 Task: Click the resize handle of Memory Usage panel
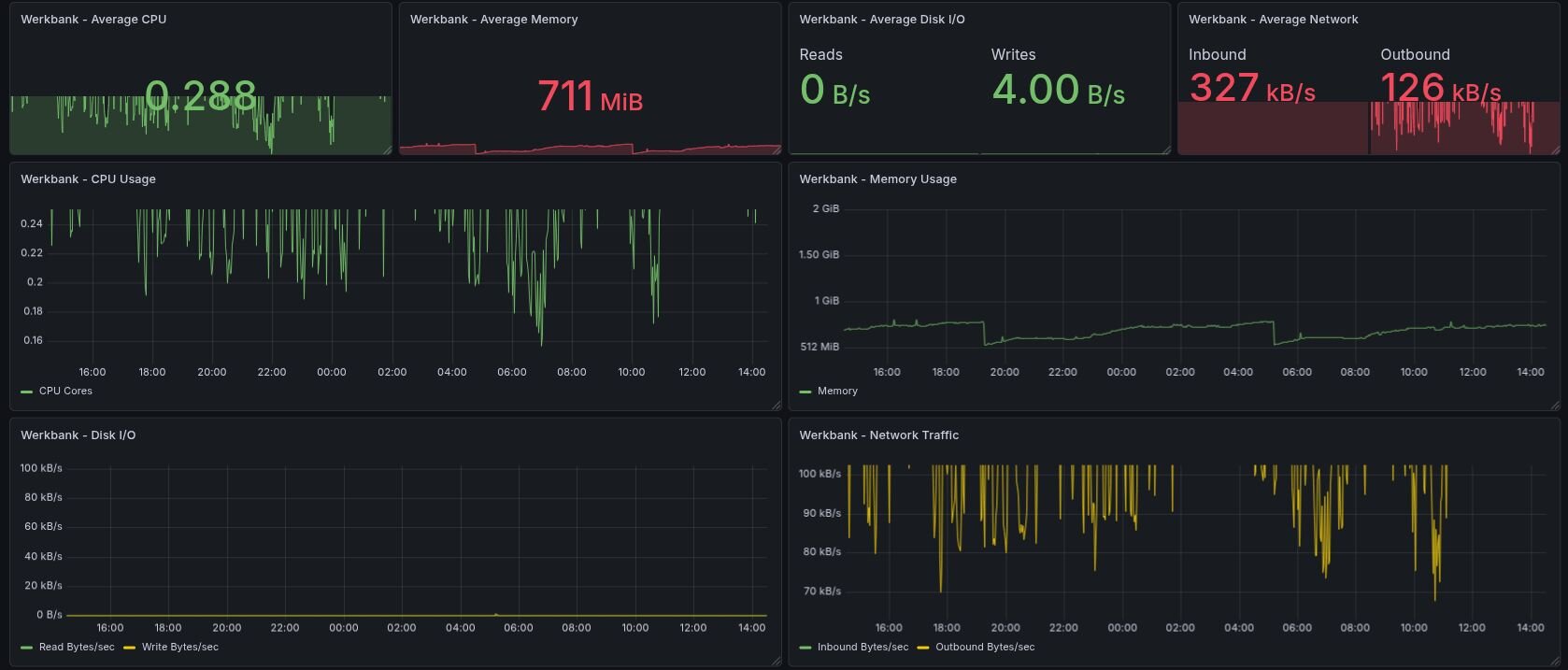(x=1554, y=405)
